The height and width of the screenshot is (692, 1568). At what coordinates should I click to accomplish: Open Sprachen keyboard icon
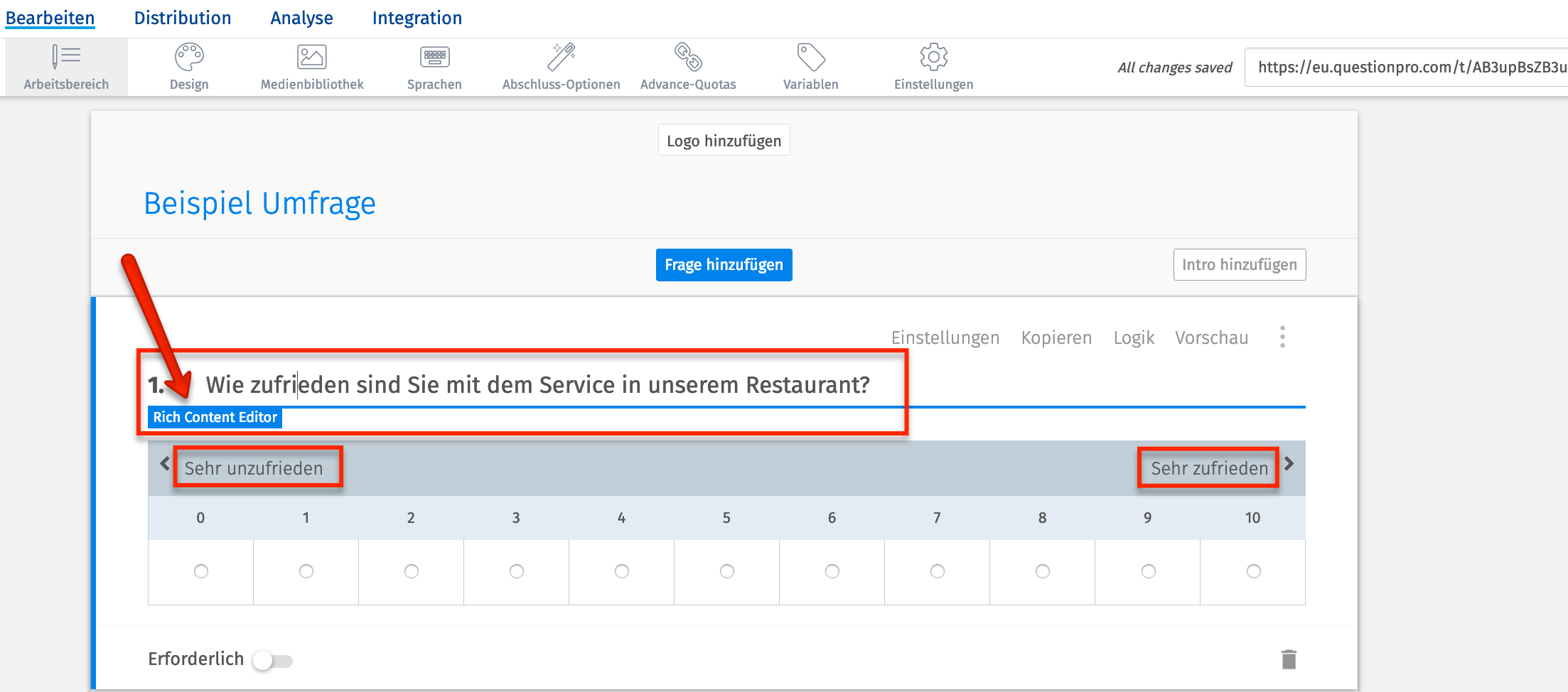coord(434,58)
